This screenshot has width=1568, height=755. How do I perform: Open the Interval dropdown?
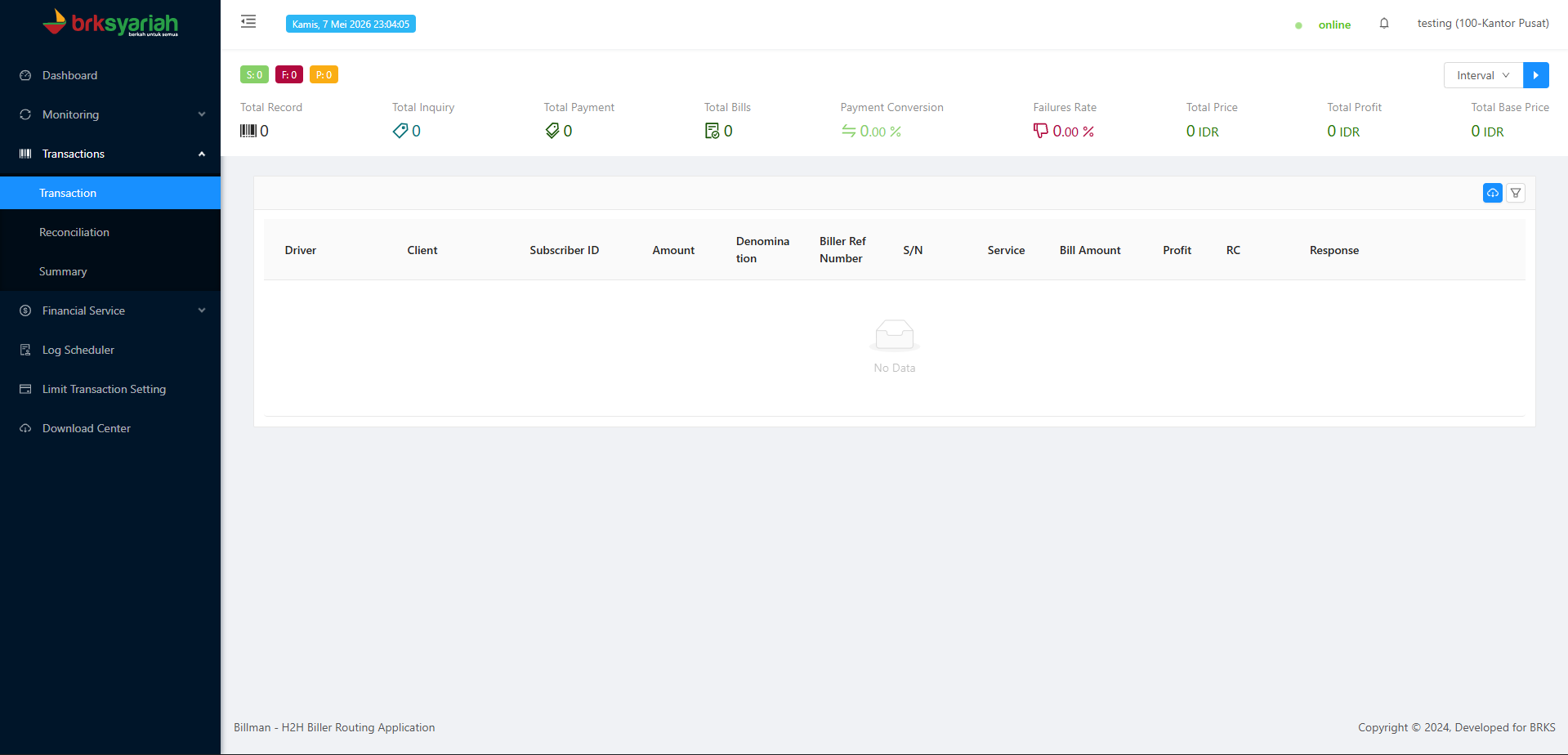coord(1483,75)
